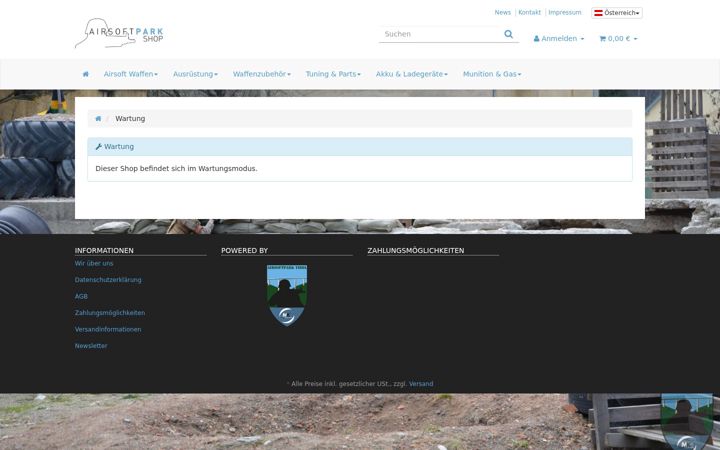This screenshot has width=720, height=450.
Task: Click the home icon in breadcrumb
Action: coord(98,118)
